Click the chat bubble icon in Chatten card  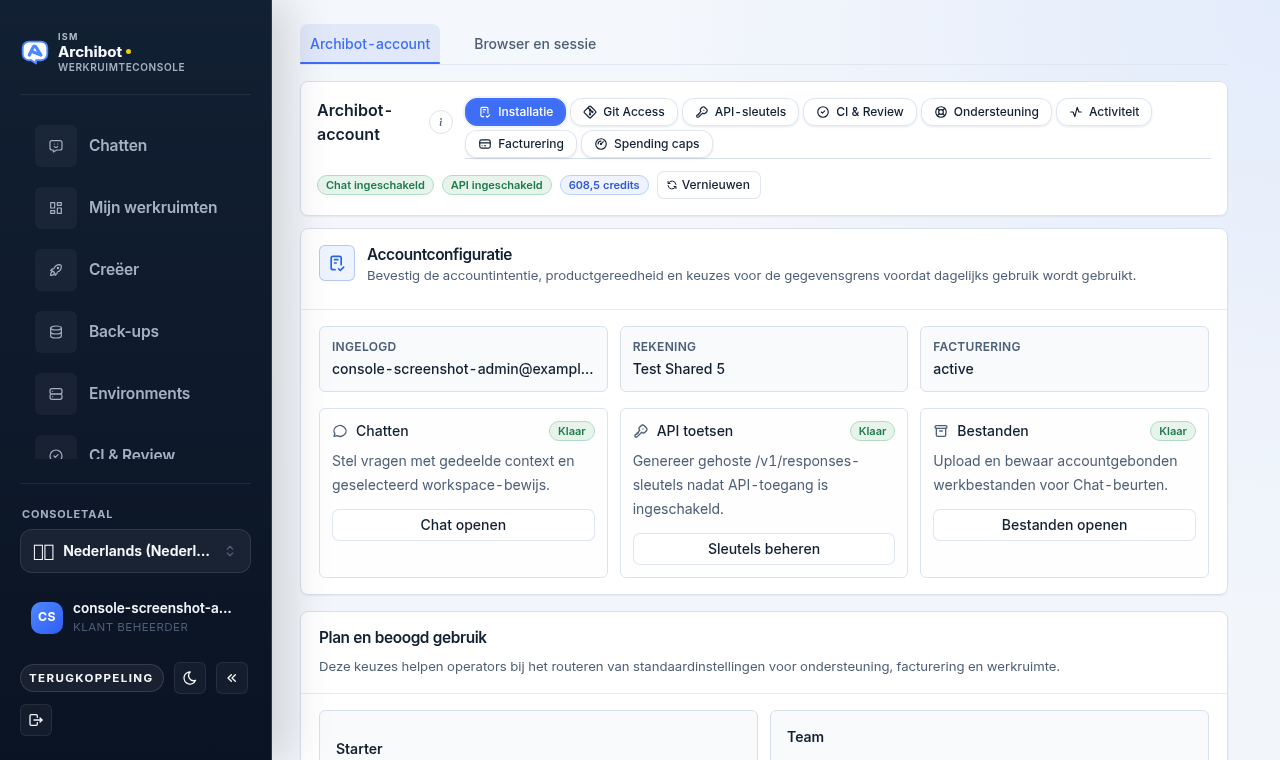click(x=340, y=431)
